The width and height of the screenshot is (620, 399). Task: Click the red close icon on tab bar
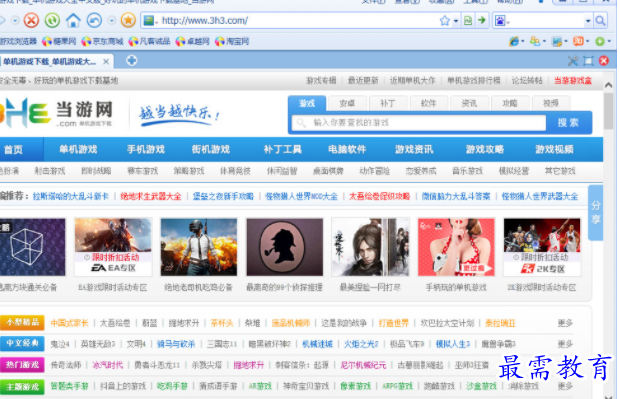[x=604, y=61]
